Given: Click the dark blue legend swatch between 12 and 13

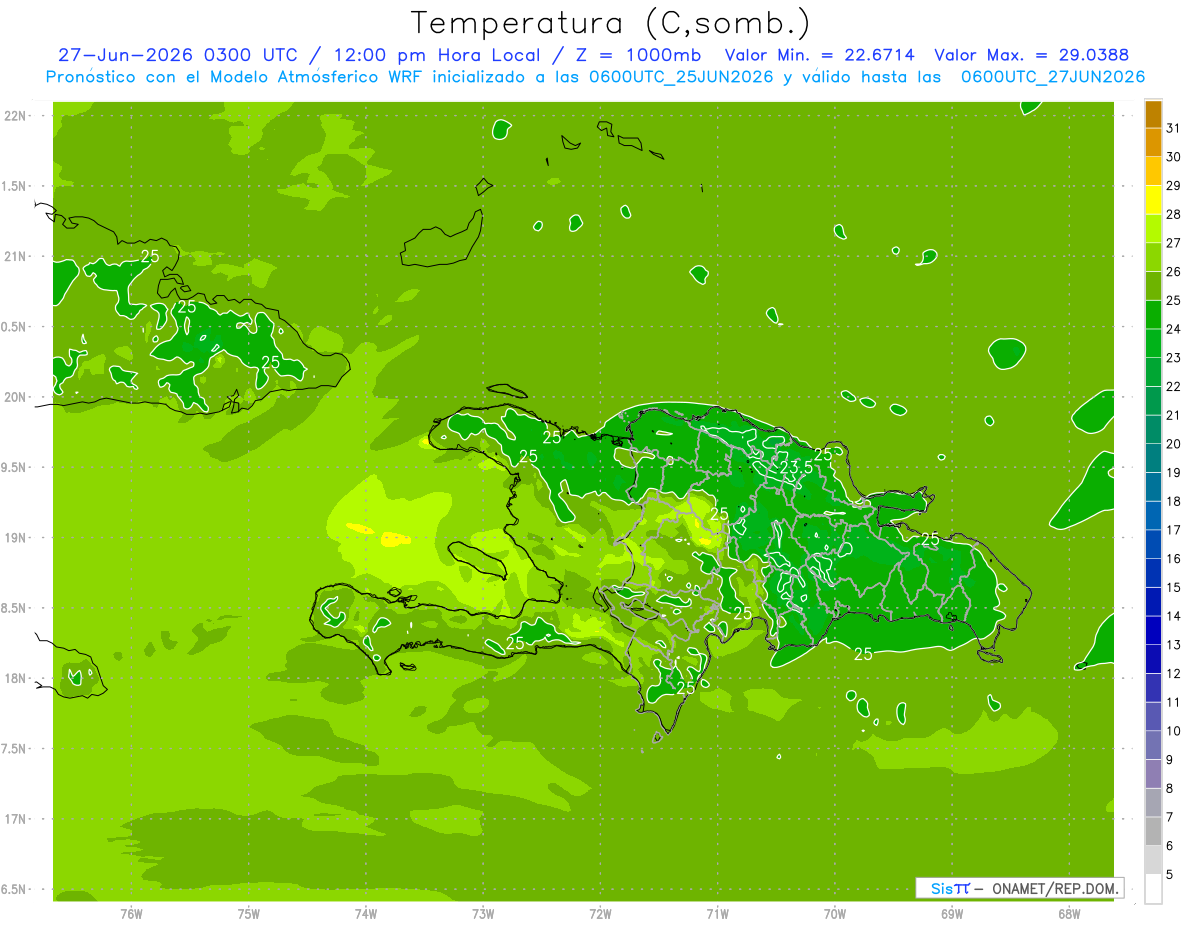Looking at the screenshot, I should click(x=1153, y=659).
